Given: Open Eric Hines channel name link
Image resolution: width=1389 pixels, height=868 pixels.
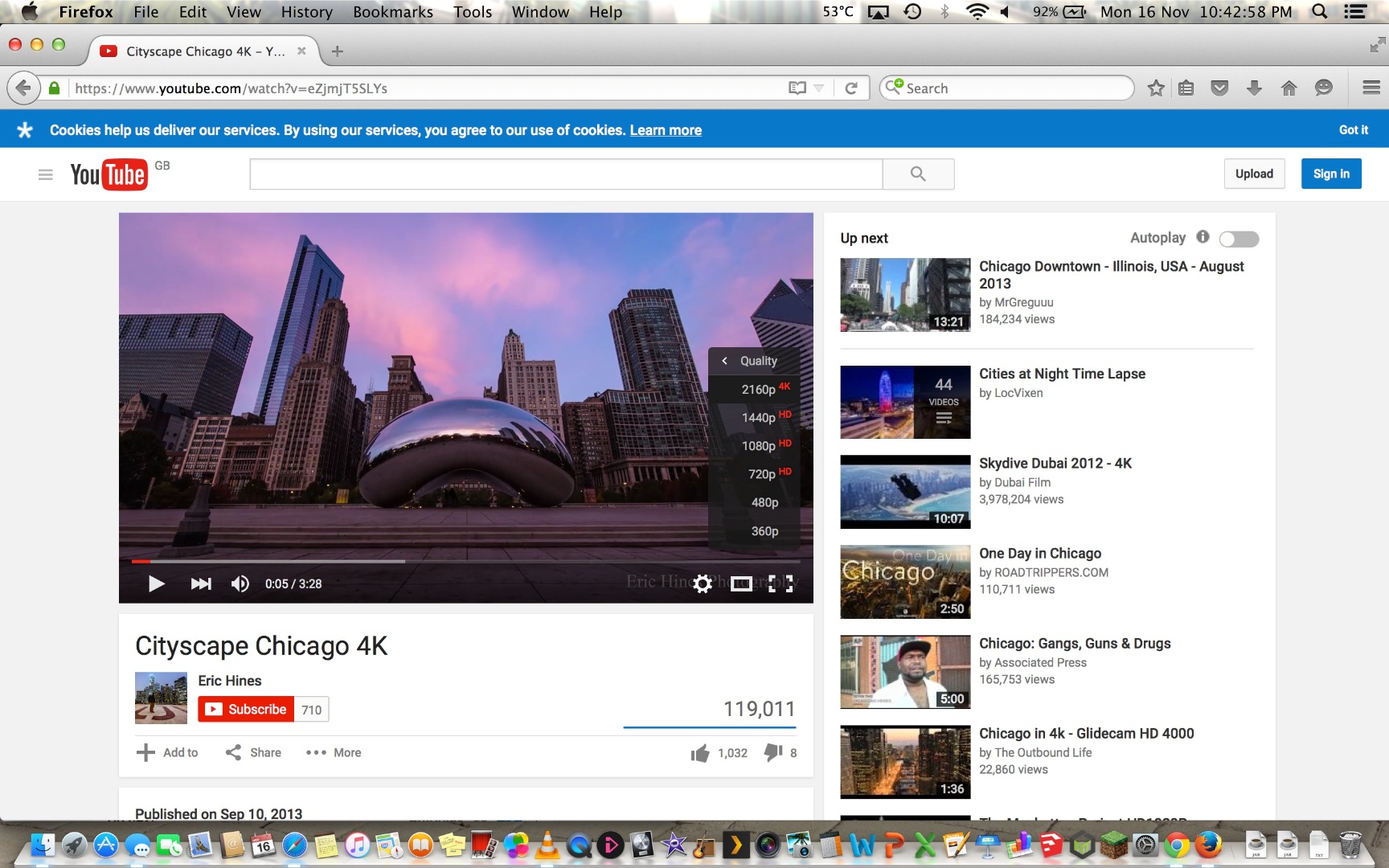Looking at the screenshot, I should coord(230,681).
